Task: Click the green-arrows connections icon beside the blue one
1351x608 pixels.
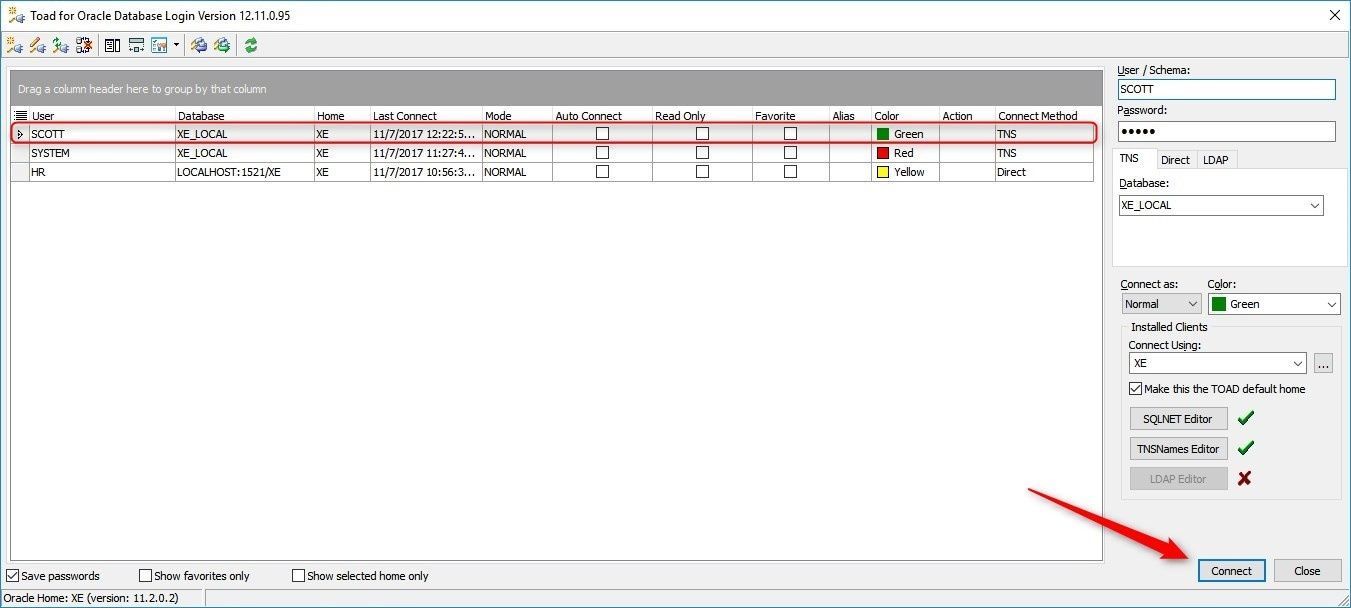Action: click(222, 45)
